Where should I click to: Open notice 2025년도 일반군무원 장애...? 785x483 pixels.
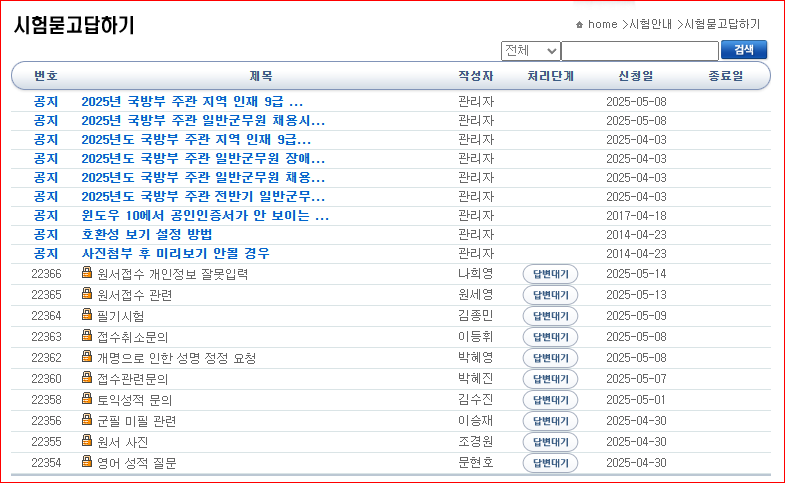click(203, 159)
